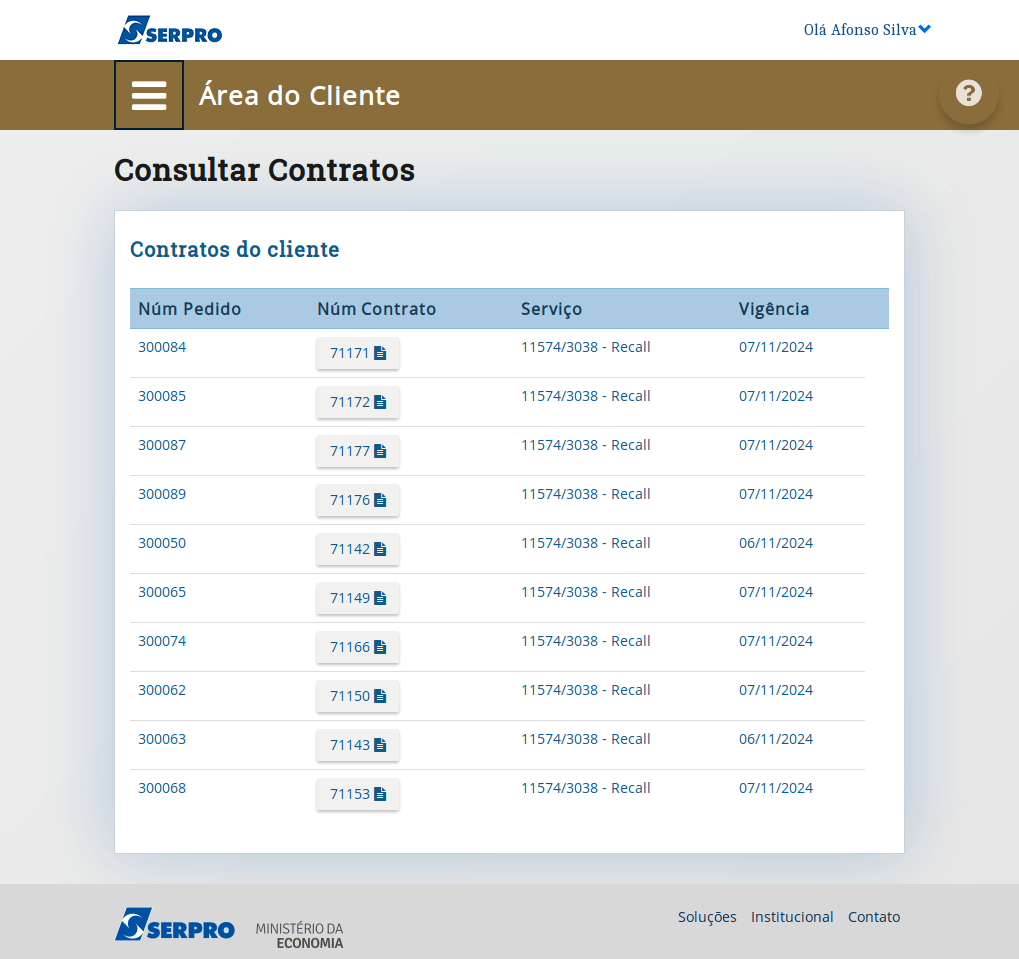
Task: Open the Institucional footer link
Action: (x=792, y=917)
